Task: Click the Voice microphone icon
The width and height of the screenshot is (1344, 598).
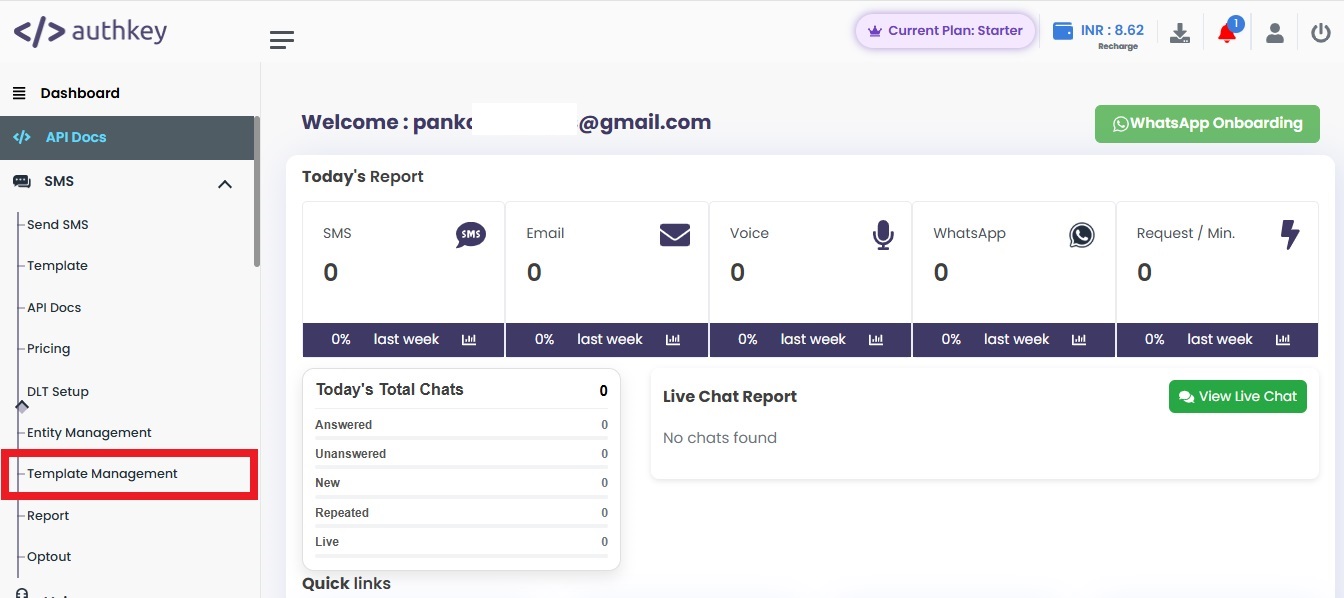Action: point(883,235)
